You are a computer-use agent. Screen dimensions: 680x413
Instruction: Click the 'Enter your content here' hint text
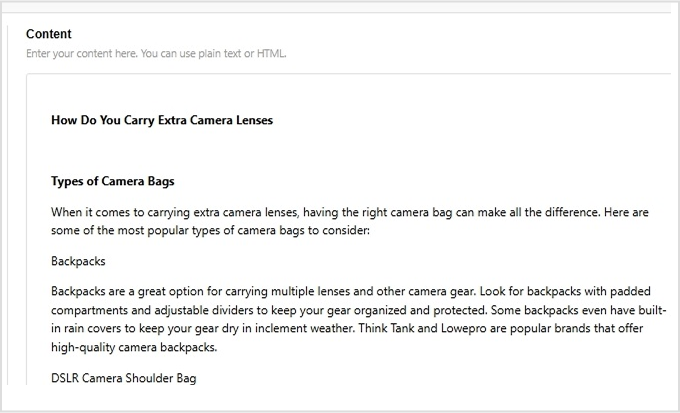pos(156,54)
